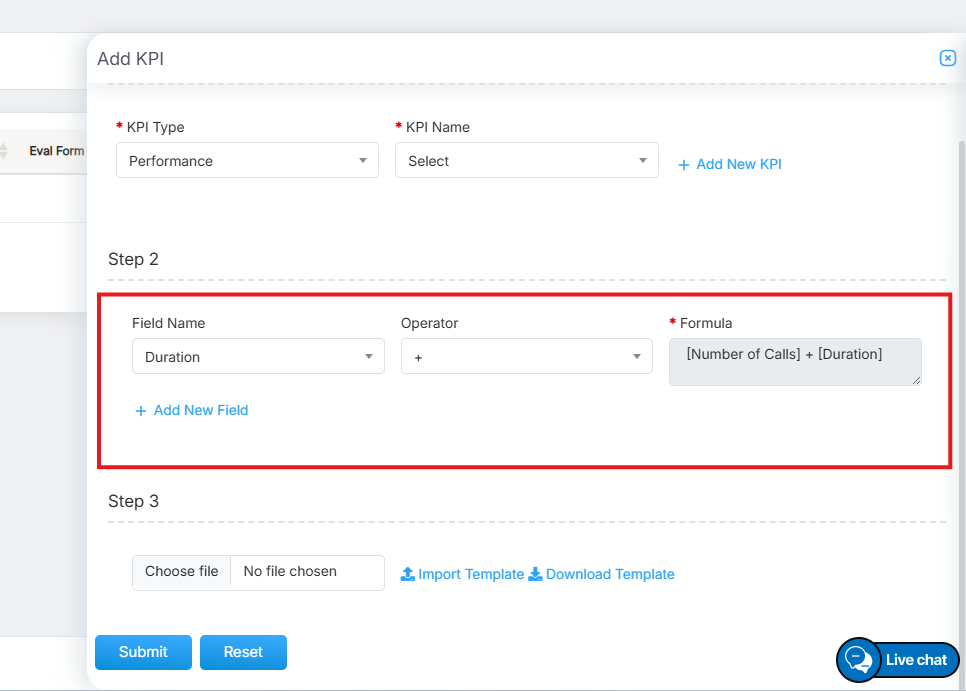Open the KPI Type dropdown showing Performance

pyautogui.click(x=247, y=161)
